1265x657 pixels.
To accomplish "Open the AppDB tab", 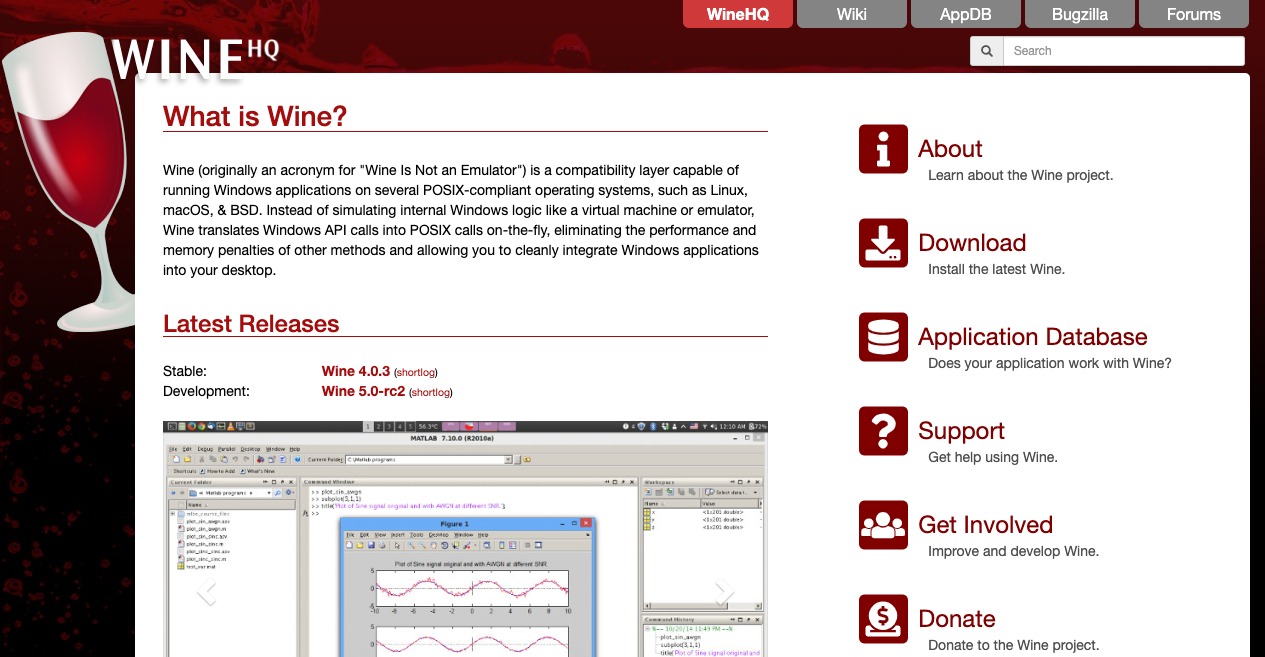I will tap(966, 14).
